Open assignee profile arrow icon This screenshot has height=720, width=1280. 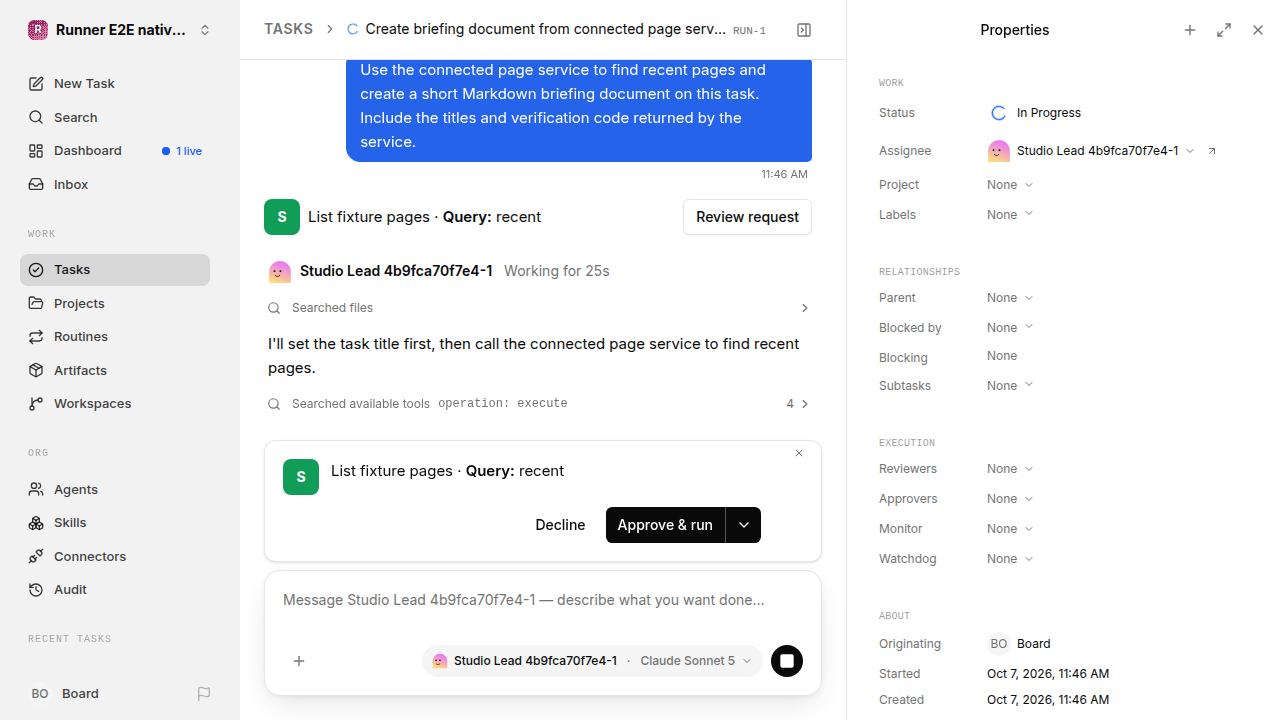pos(1212,151)
